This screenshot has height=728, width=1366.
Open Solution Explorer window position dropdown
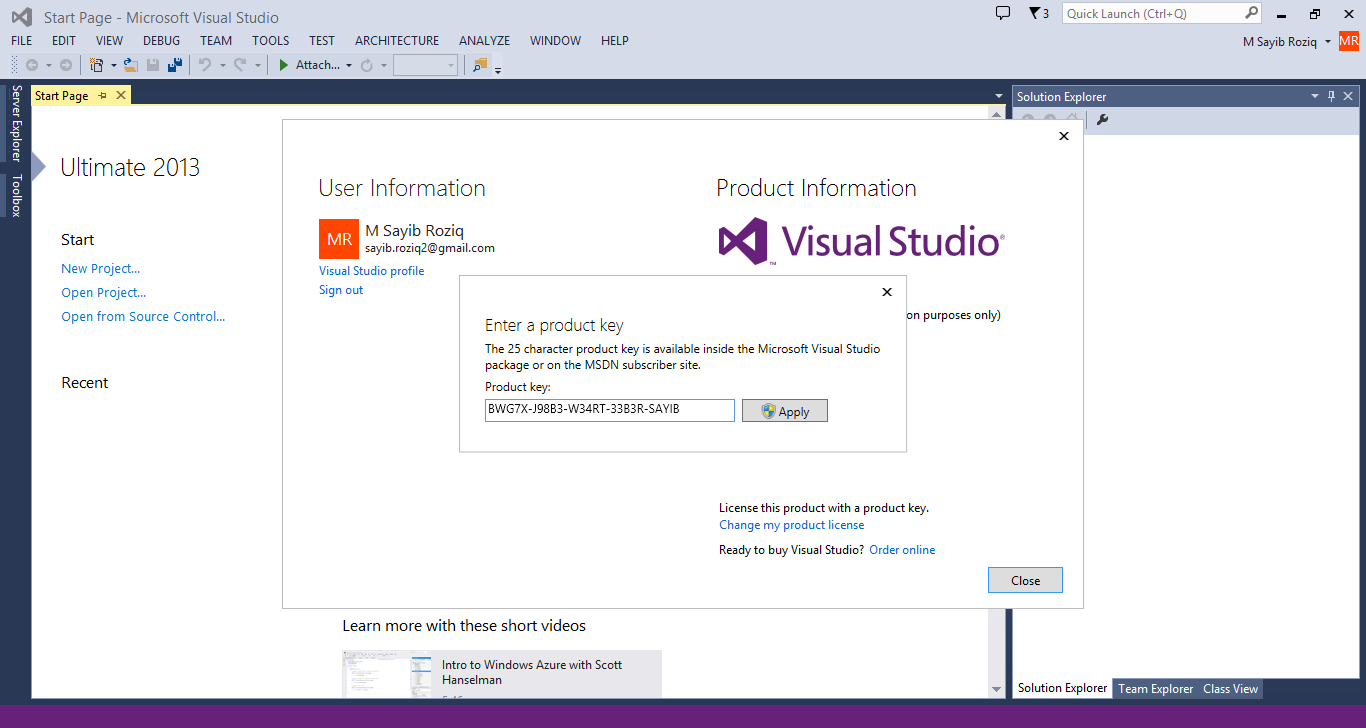1315,96
